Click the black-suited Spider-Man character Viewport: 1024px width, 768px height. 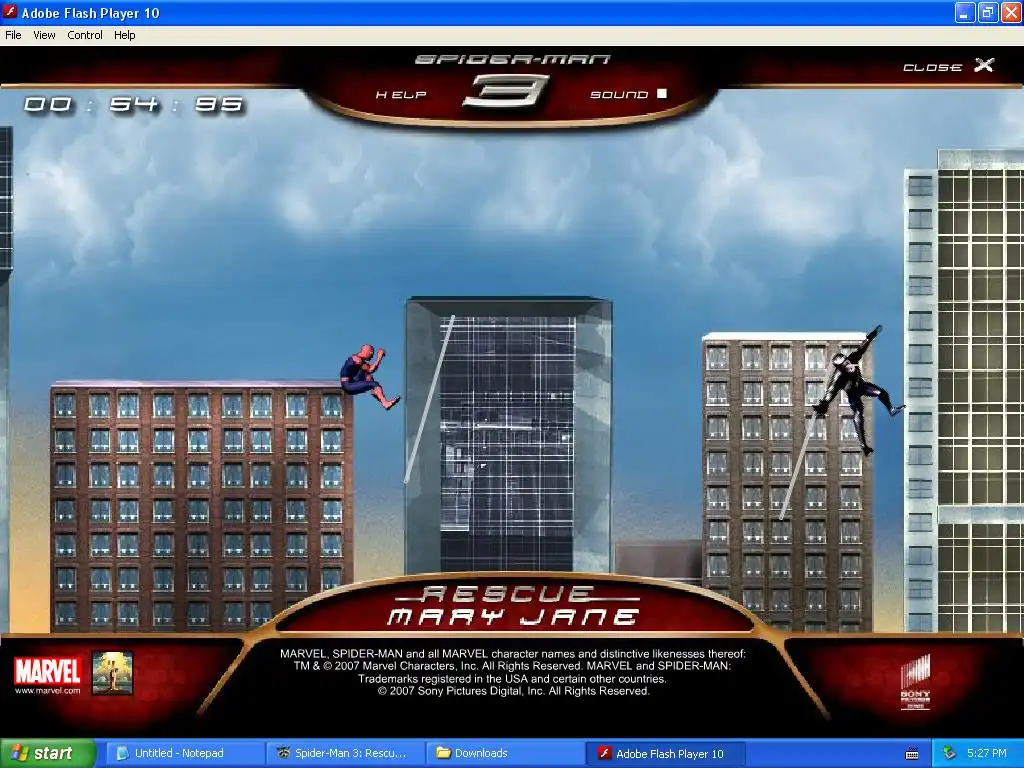[859, 390]
